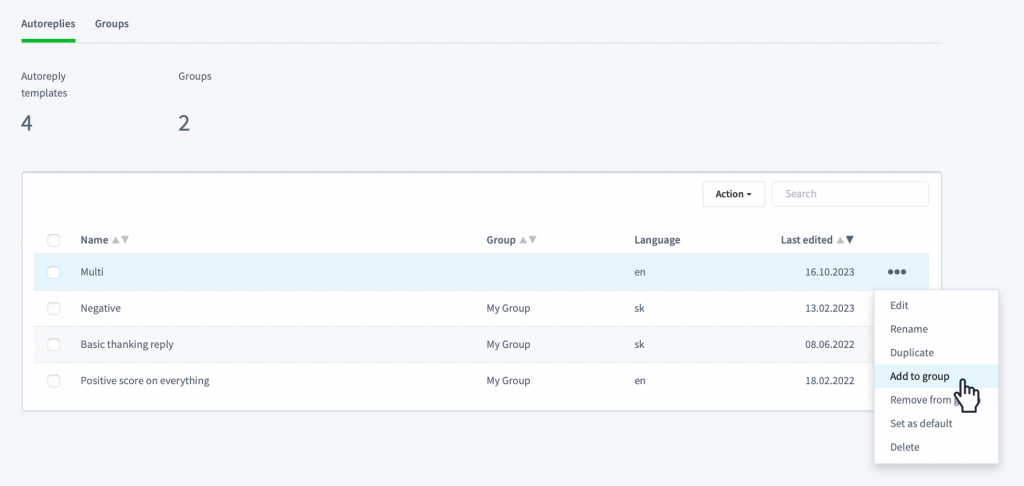This screenshot has width=1024, height=486.
Task: Check the Positive score on everything checkbox
Action: click(x=54, y=381)
